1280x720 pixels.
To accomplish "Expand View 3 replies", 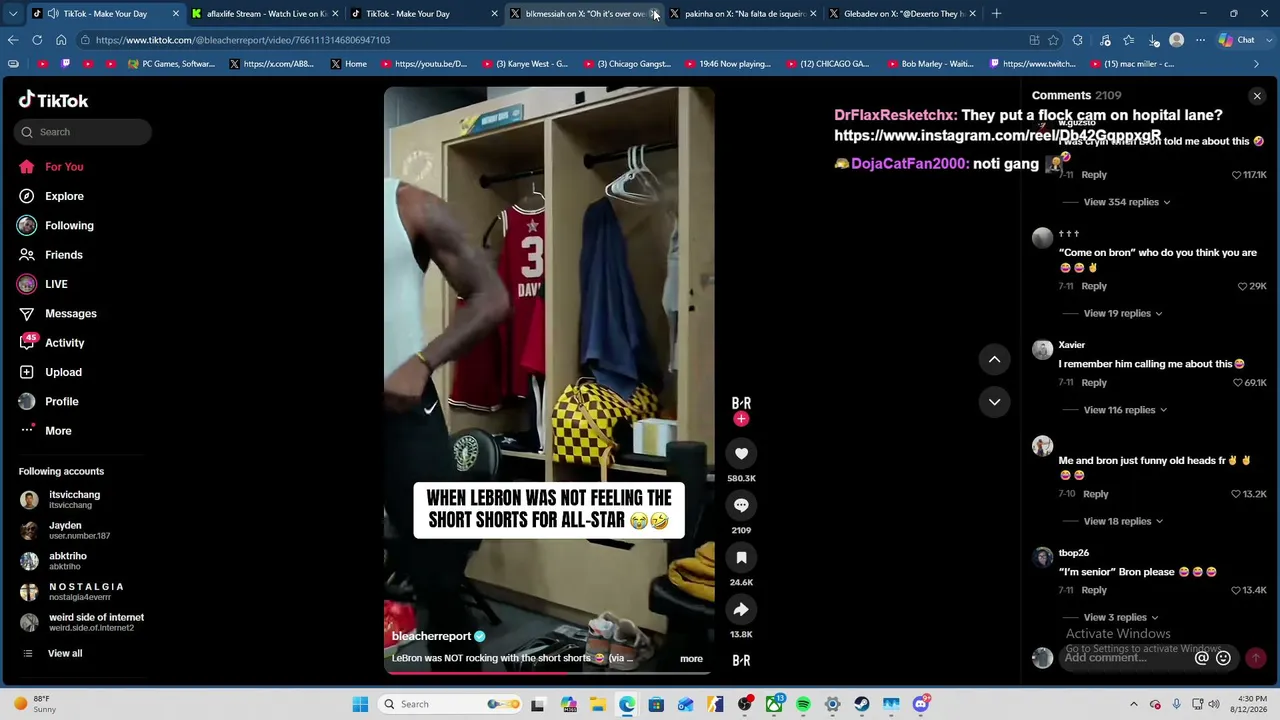I will 1120,618.
